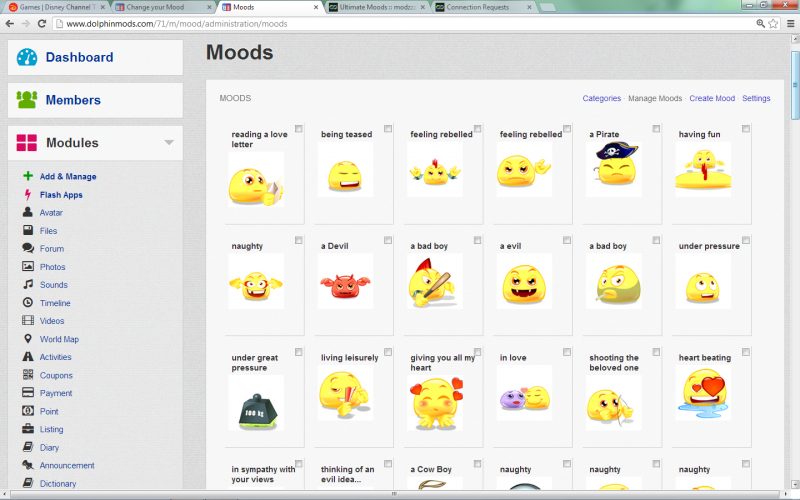
Task: Click the page scrollbar down arrow
Action: point(795,484)
